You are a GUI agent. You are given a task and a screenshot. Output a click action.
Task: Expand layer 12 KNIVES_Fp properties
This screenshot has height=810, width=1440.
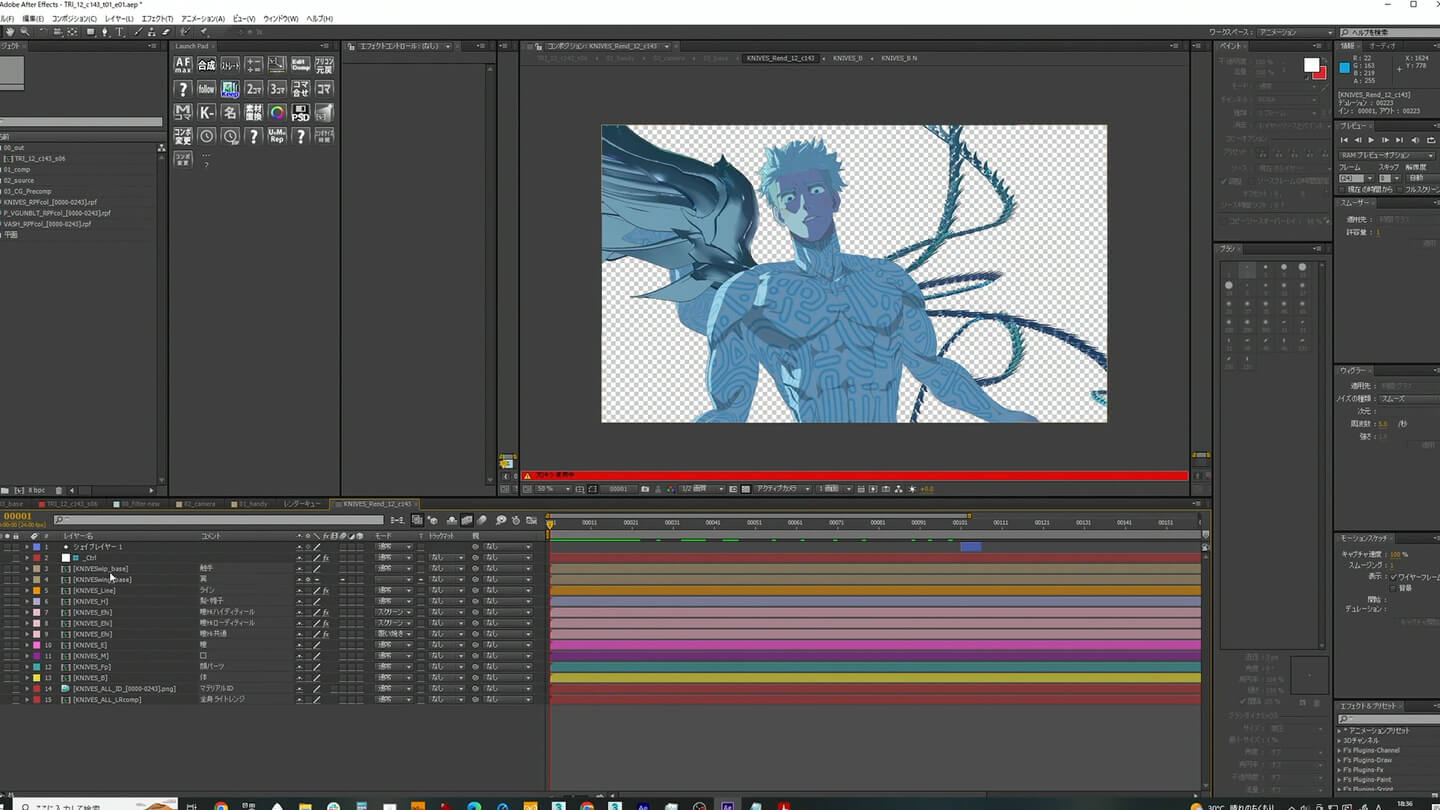click(x=27, y=667)
